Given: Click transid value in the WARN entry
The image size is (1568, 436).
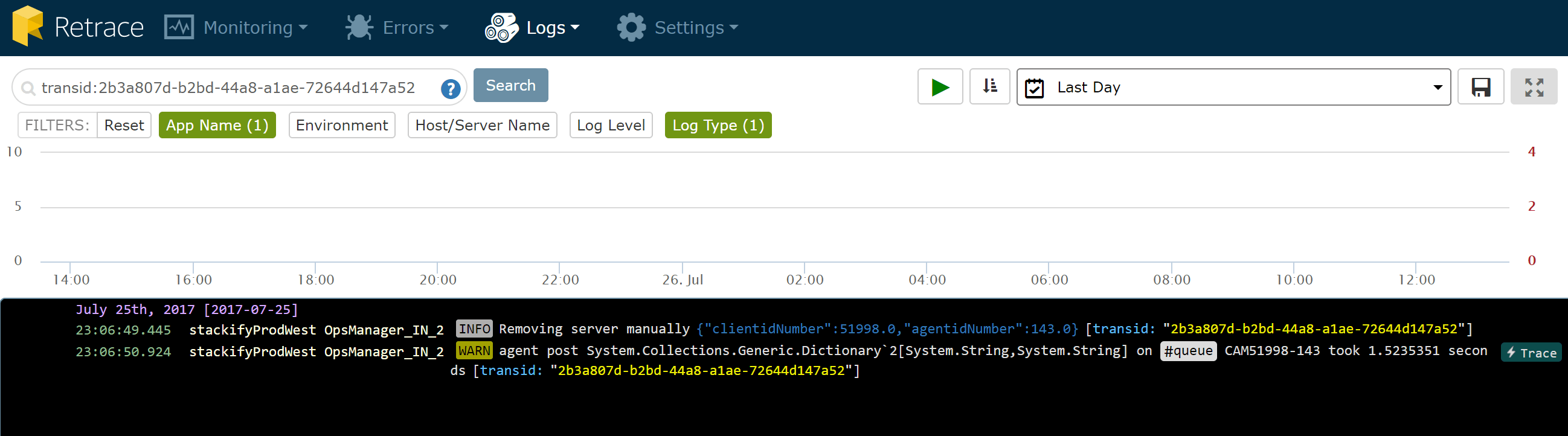Looking at the screenshot, I should (x=701, y=370).
